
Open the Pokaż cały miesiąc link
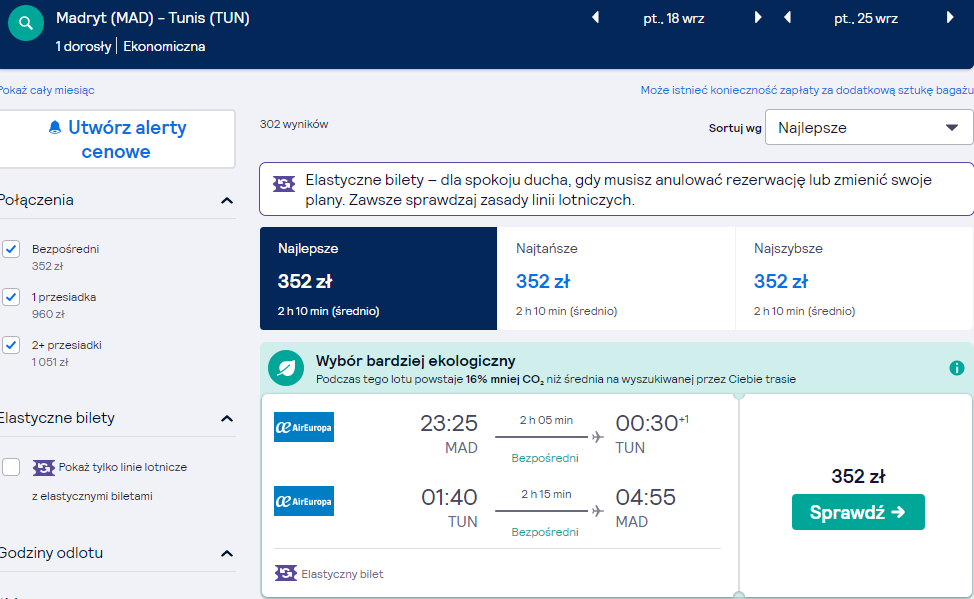pyautogui.click(x=47, y=90)
